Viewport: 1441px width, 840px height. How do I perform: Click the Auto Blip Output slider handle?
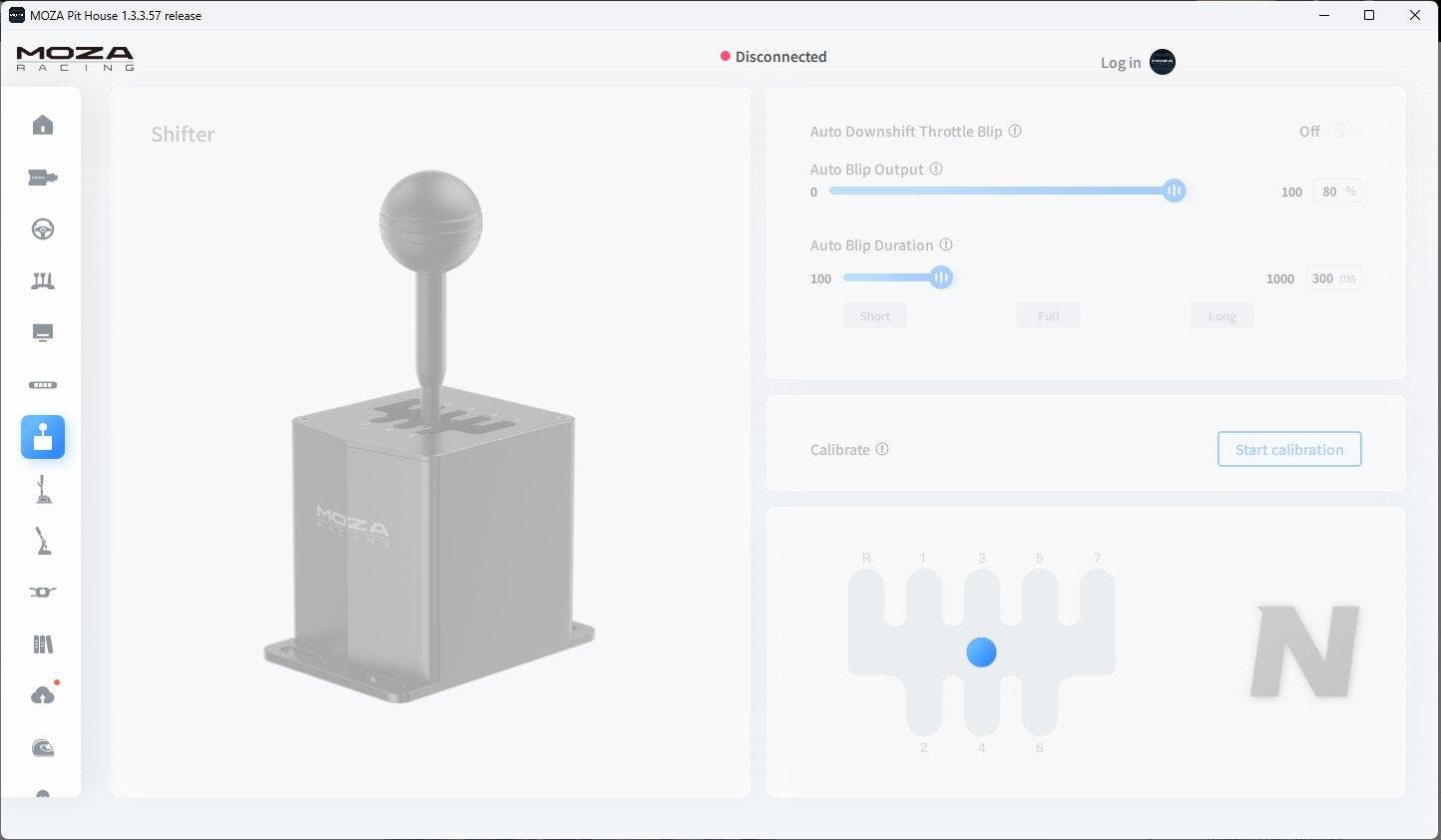pyautogui.click(x=1174, y=191)
